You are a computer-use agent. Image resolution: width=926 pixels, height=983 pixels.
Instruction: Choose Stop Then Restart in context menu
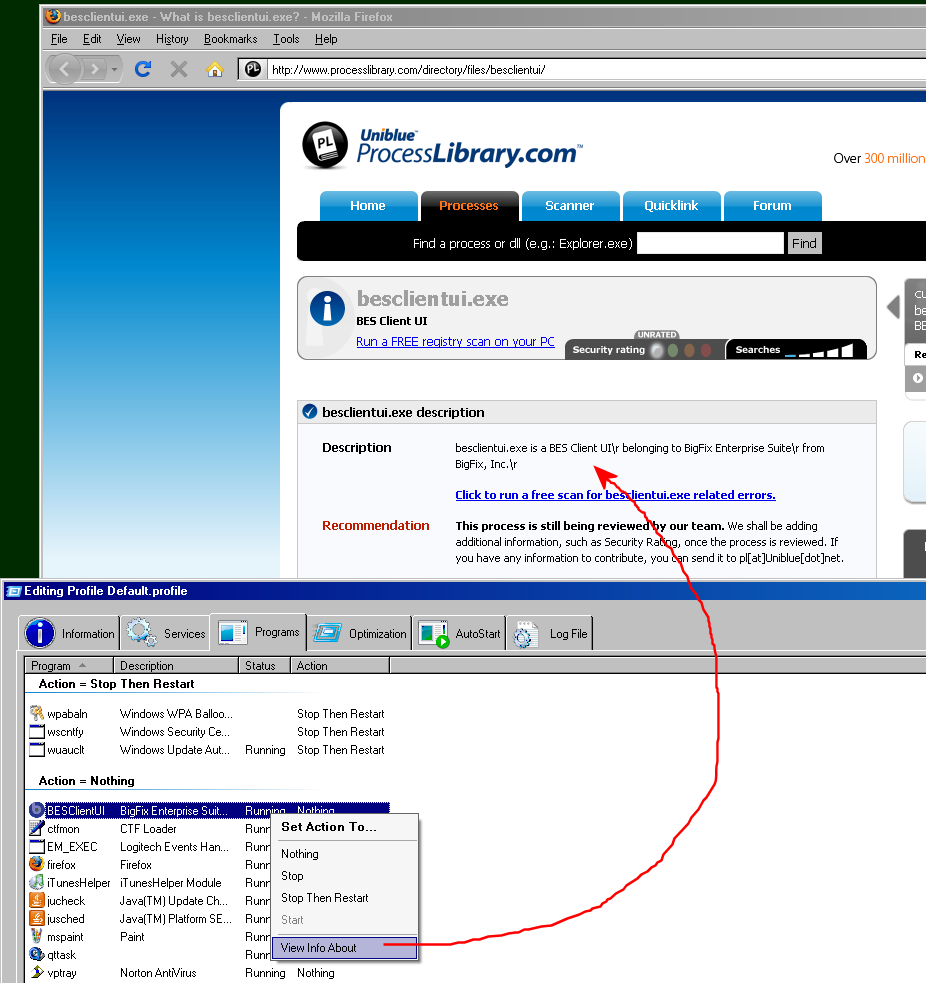(345, 898)
